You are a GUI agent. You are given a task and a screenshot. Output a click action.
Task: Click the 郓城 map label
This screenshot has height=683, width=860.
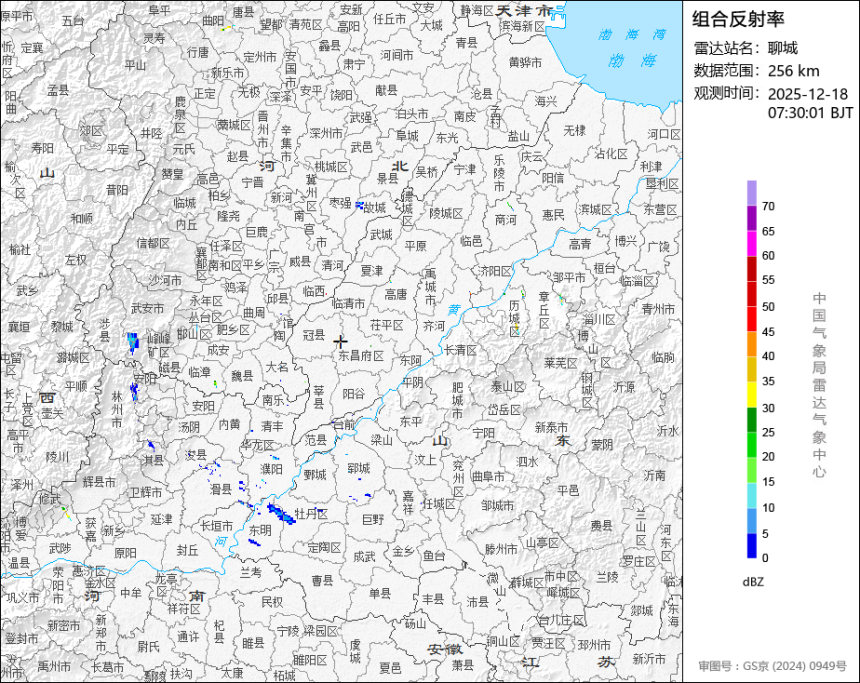359,468
